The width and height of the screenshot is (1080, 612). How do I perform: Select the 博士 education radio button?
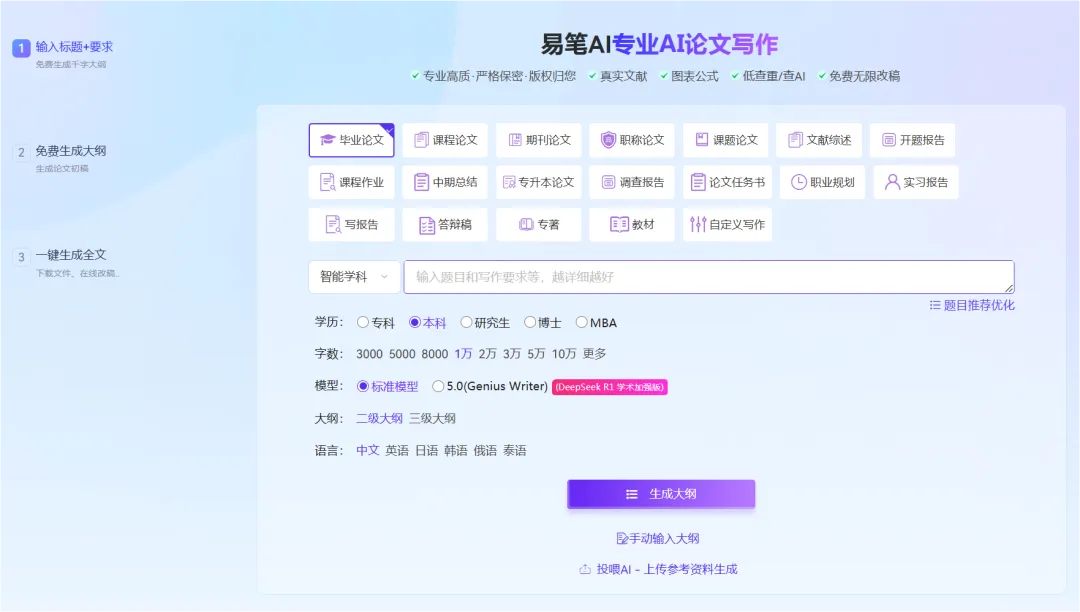click(530, 322)
